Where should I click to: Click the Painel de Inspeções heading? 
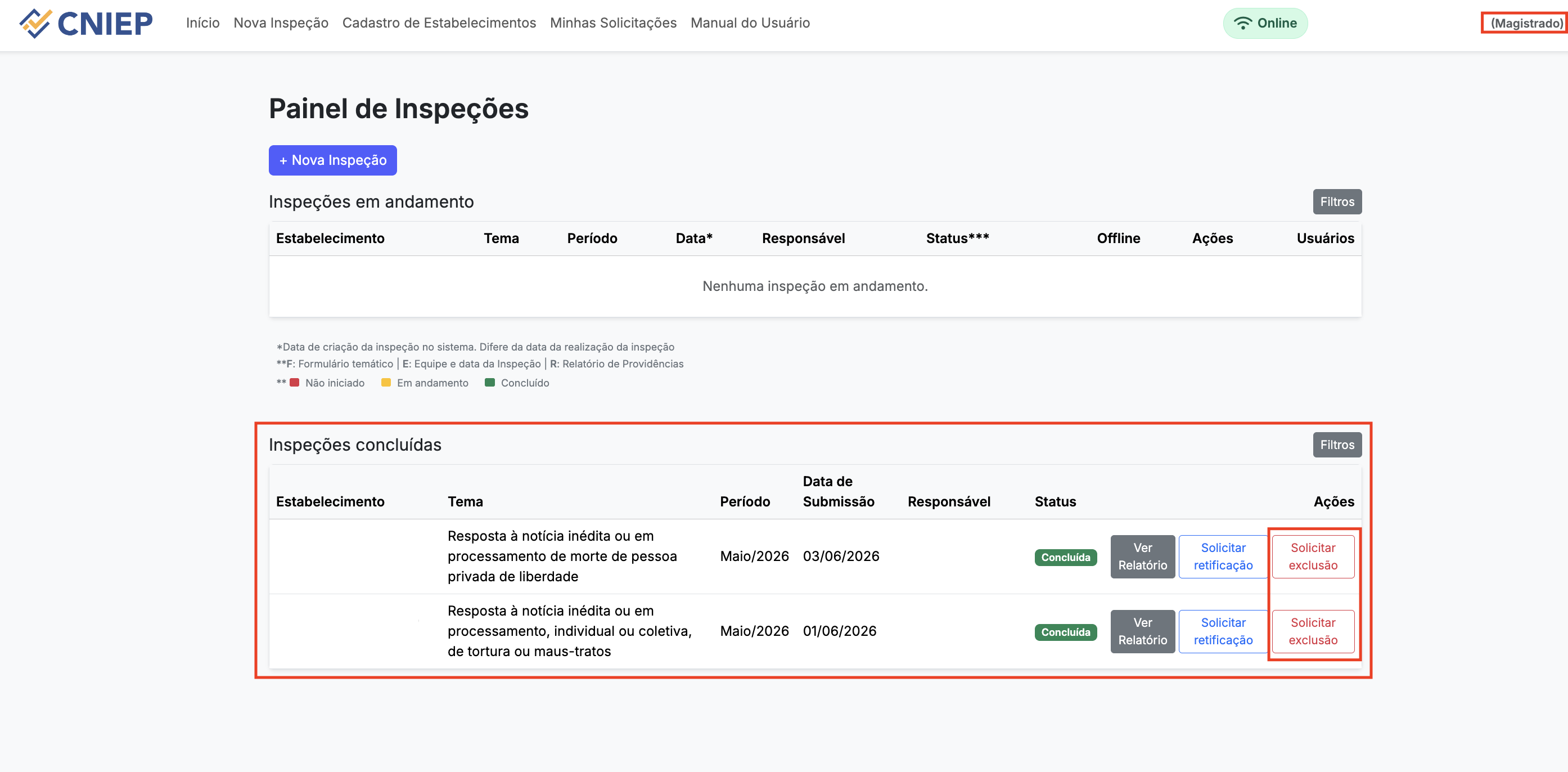coord(399,109)
